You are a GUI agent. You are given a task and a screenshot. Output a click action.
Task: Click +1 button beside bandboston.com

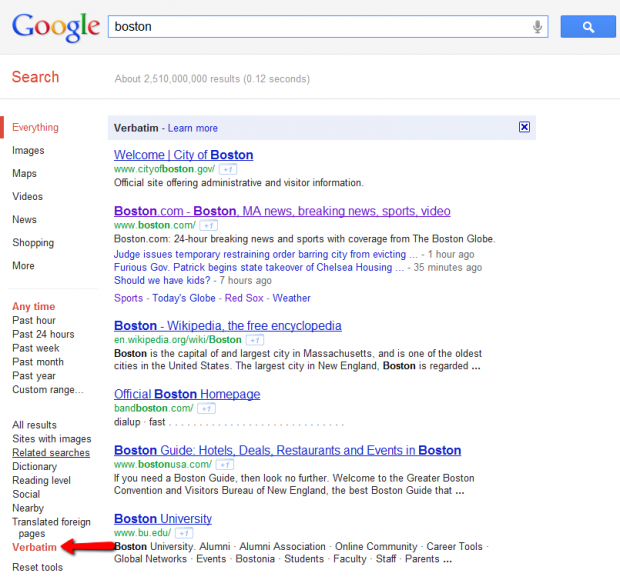[x=206, y=408]
